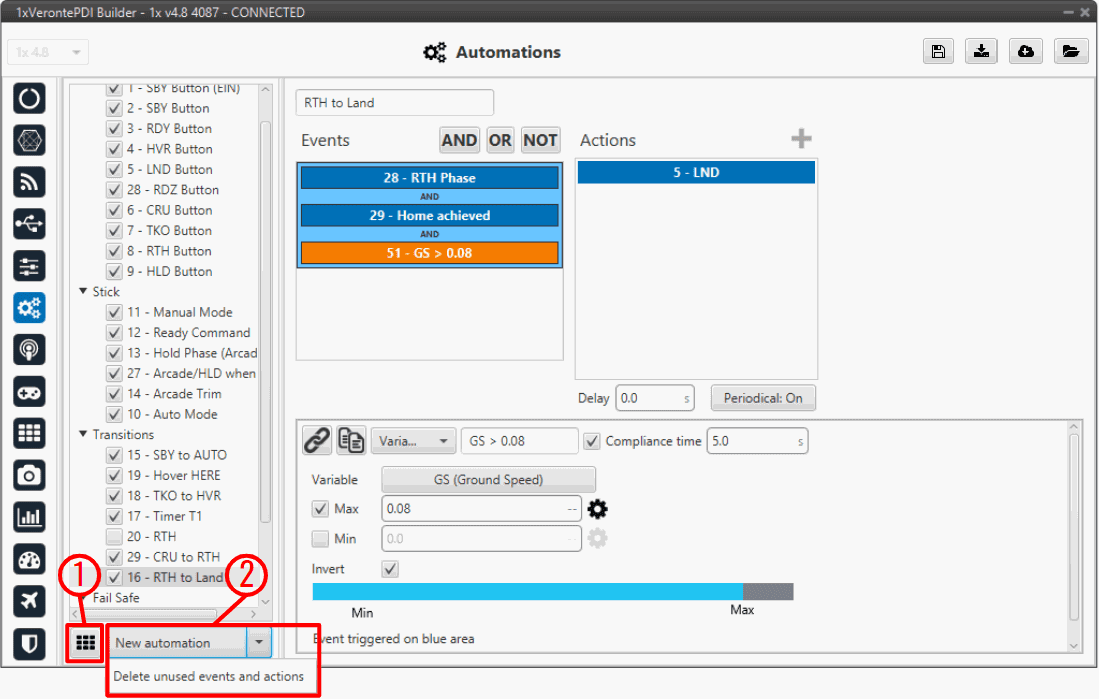Open the gamepad section in the left sidebar
1099x699 pixels.
pos(29,391)
